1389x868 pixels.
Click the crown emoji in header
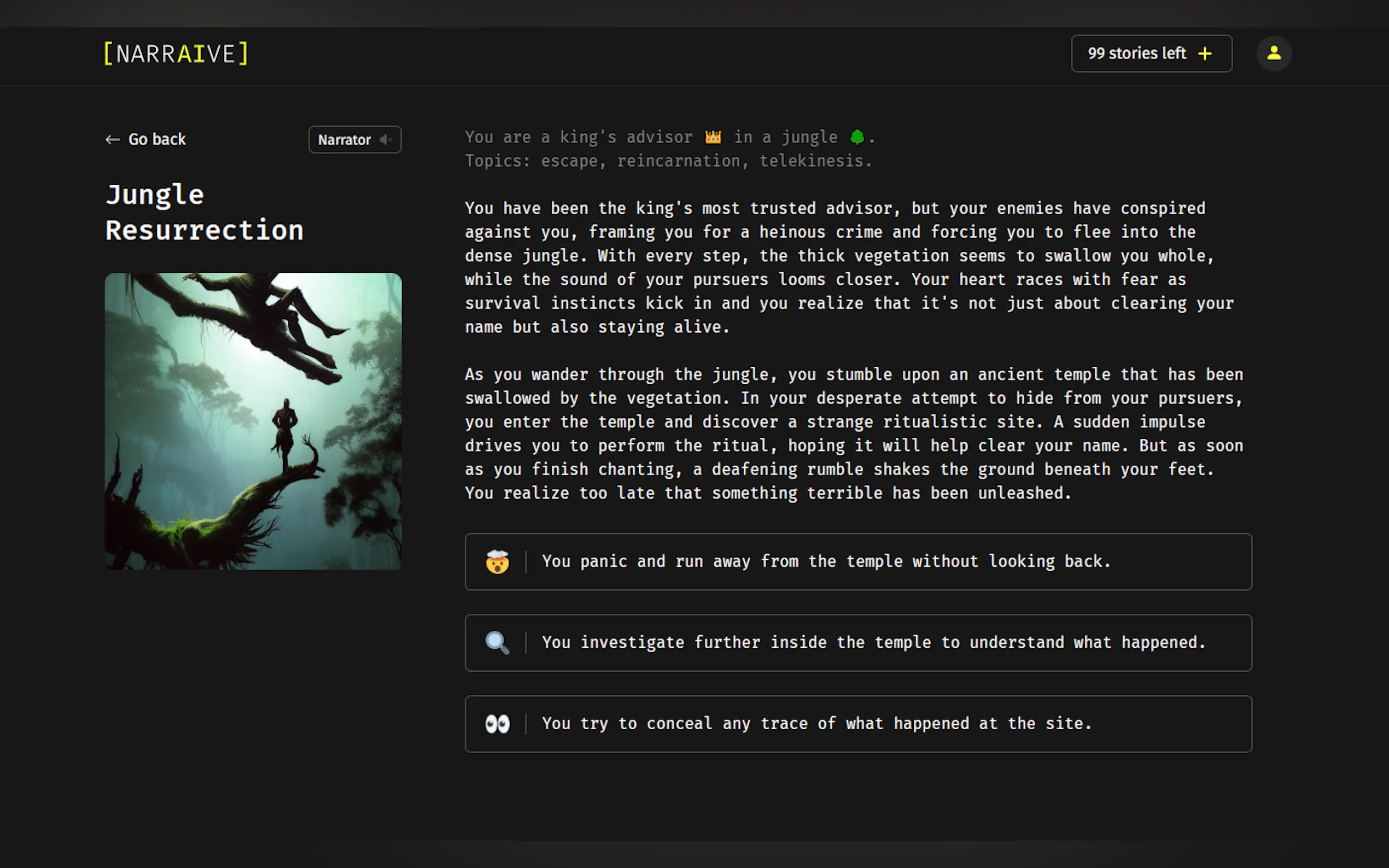pos(713,137)
